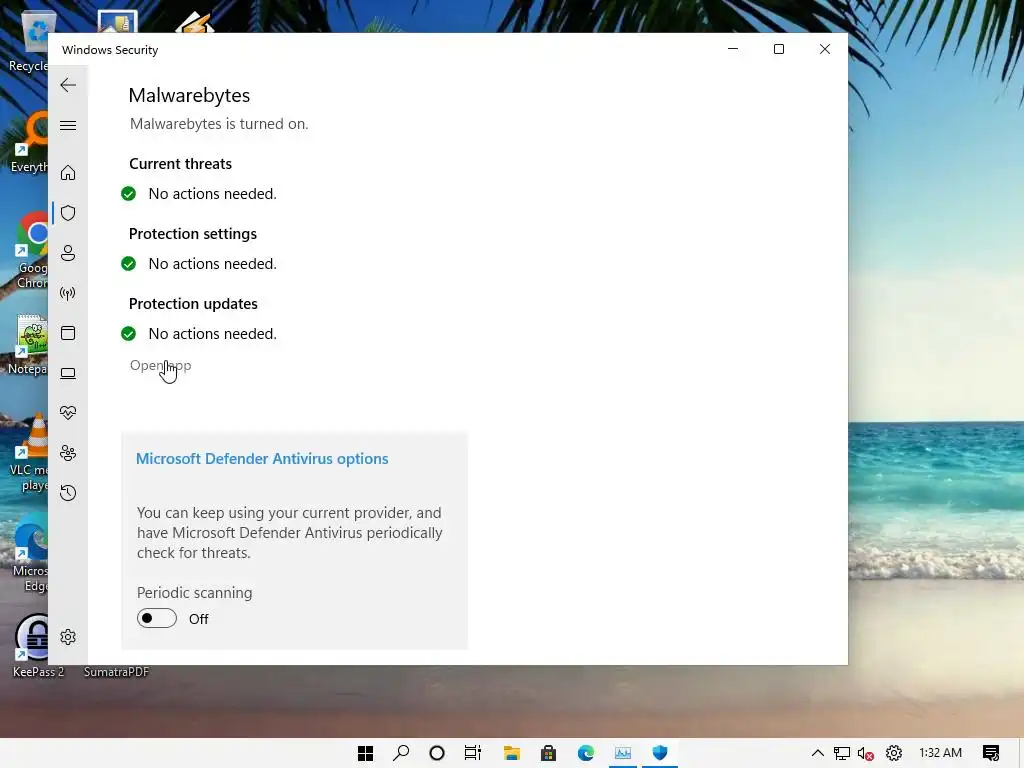This screenshot has width=1024, height=768.
Task: Select VLC media player desktop icon
Action: point(30,453)
